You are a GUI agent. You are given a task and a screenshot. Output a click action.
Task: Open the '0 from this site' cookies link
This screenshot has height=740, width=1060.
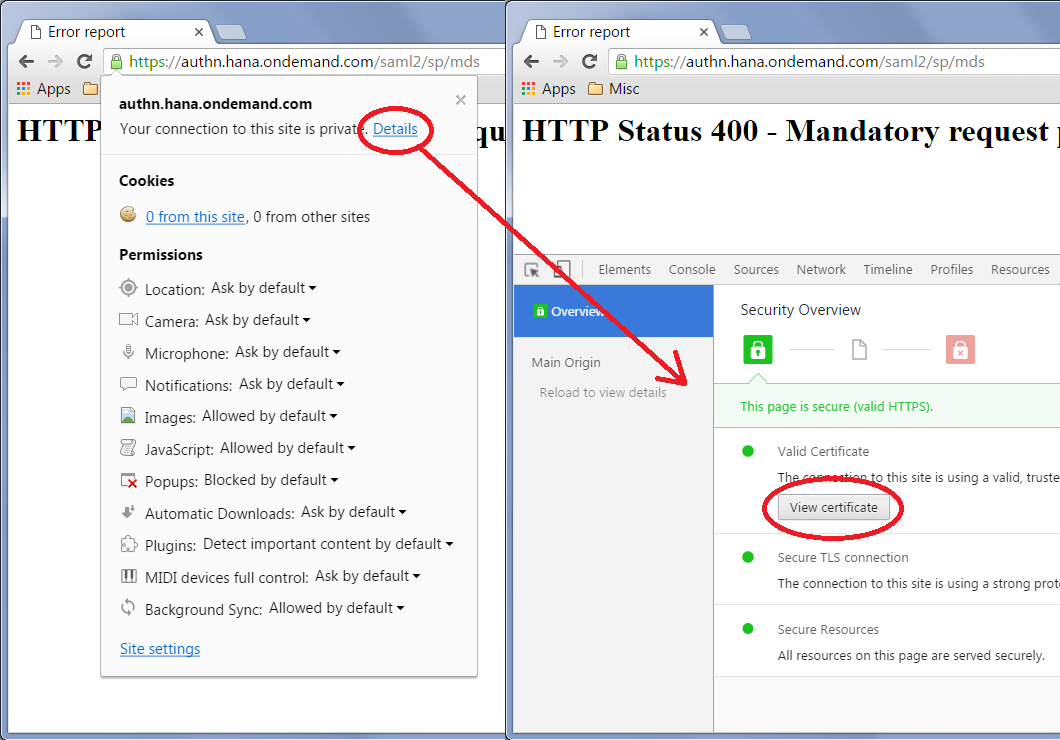coord(195,217)
